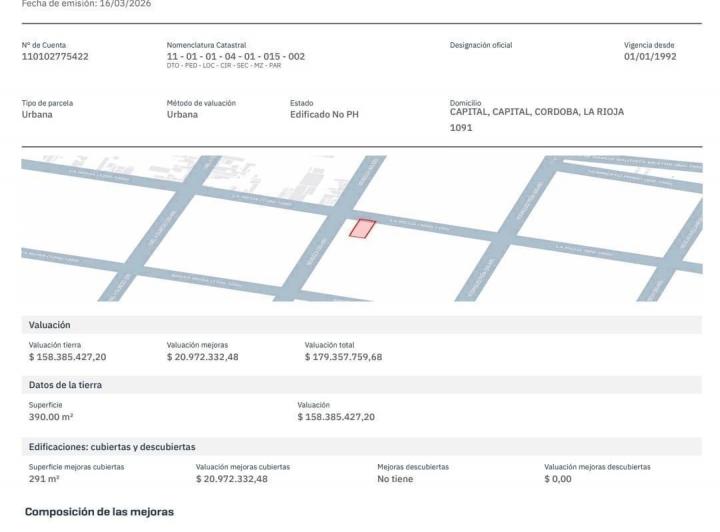This screenshot has height=532, width=720.
Task: Select the Valuación amount in Datos de la tierra
Action: [336, 417]
